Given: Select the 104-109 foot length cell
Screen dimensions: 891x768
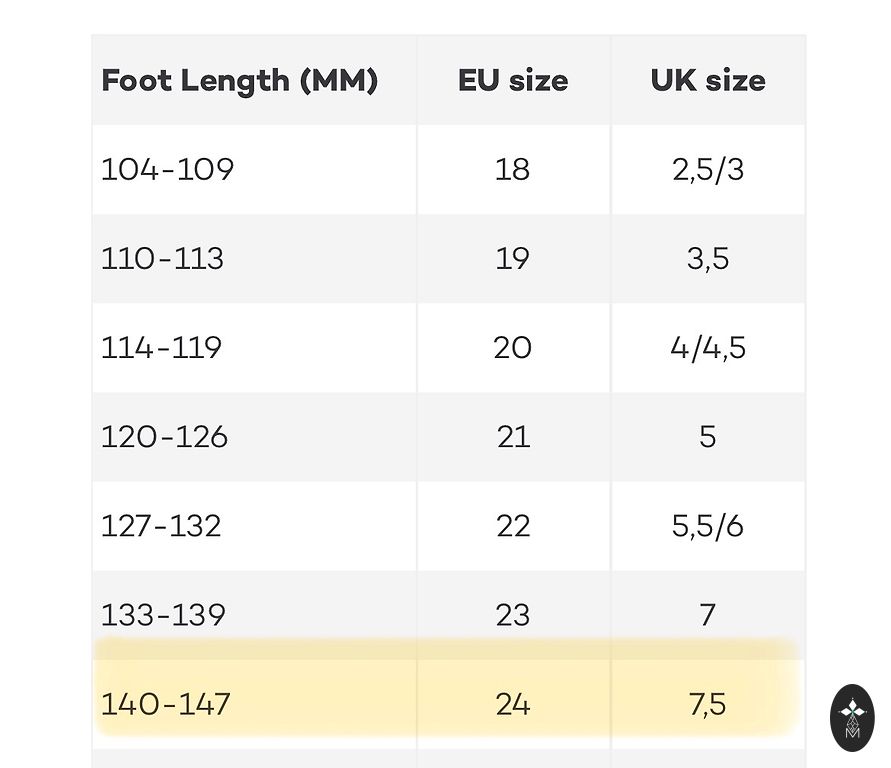Looking at the screenshot, I should (168, 170).
